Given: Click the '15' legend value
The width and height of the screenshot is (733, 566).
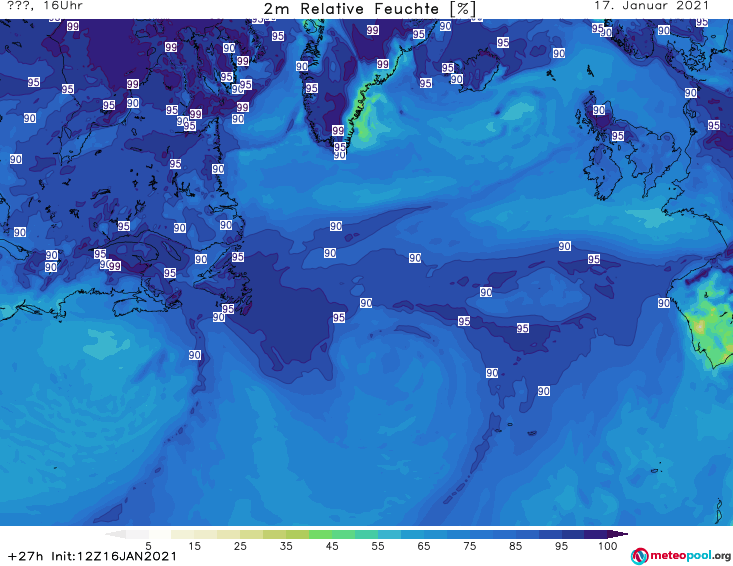Looking at the screenshot, I should click(x=194, y=546).
